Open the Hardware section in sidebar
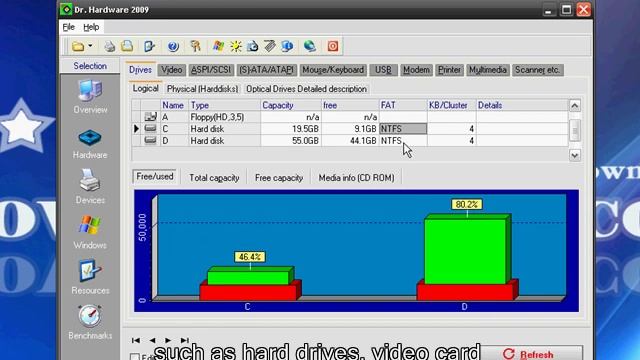The height and width of the screenshot is (360, 640). (90, 144)
